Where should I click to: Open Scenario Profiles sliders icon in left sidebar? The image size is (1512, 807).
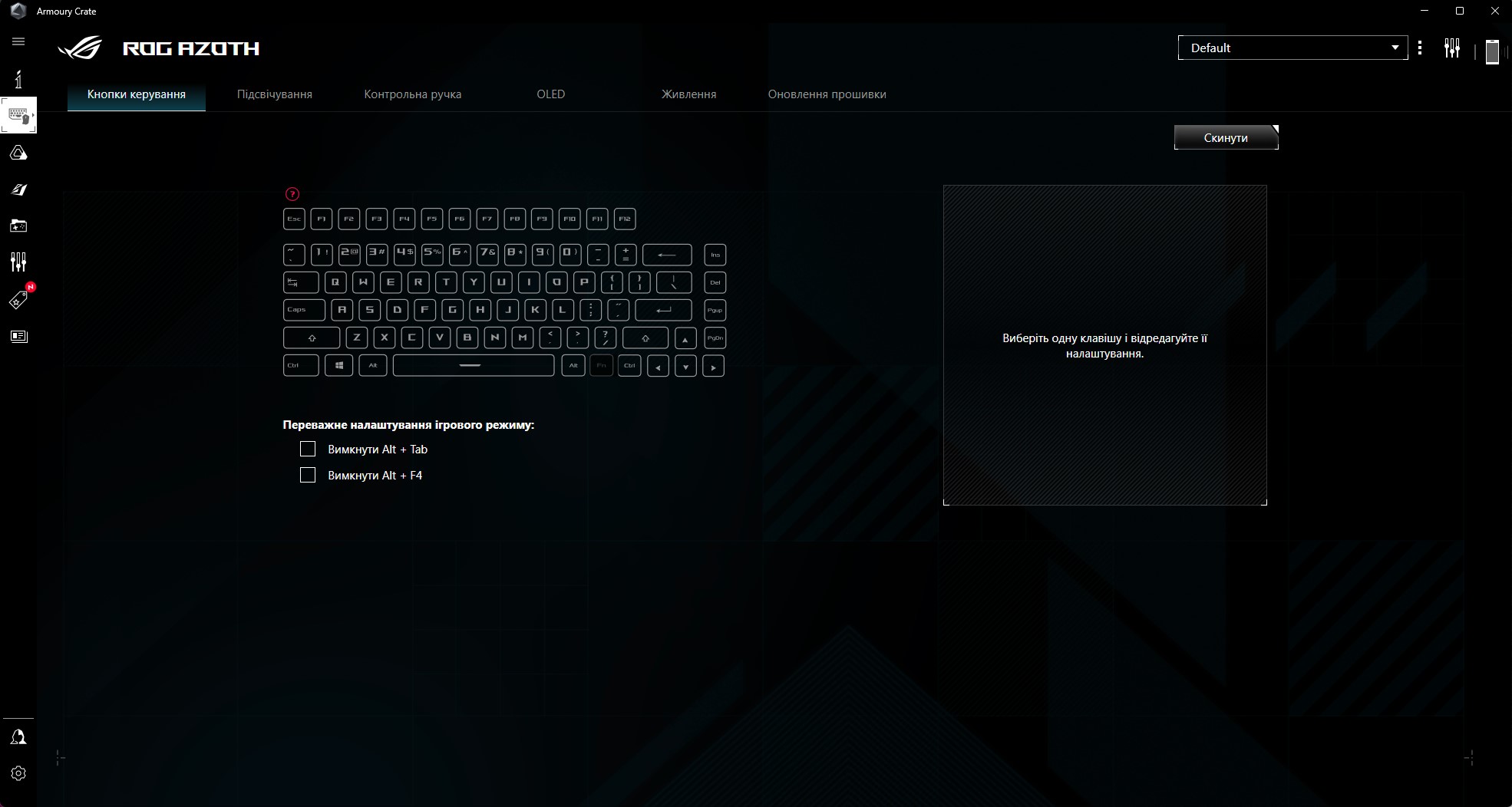[x=18, y=262]
